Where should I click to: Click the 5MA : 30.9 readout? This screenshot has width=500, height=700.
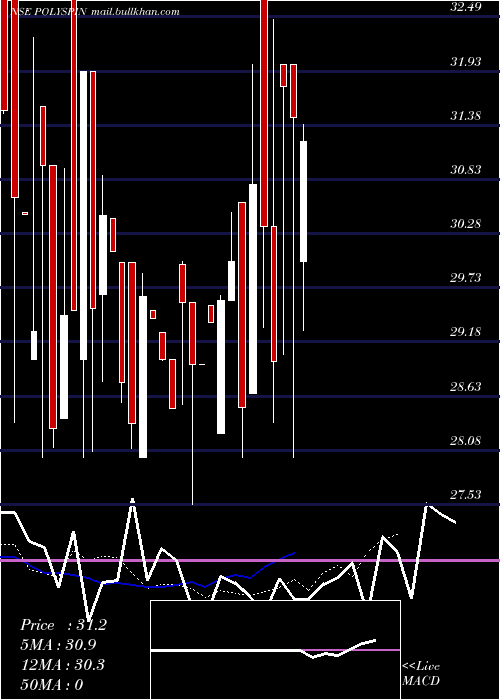(x=58, y=645)
